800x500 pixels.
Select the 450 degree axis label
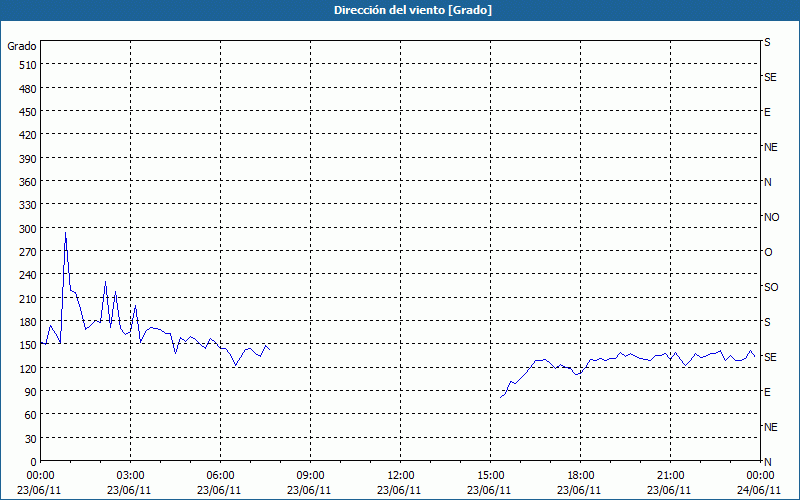click(x=29, y=112)
